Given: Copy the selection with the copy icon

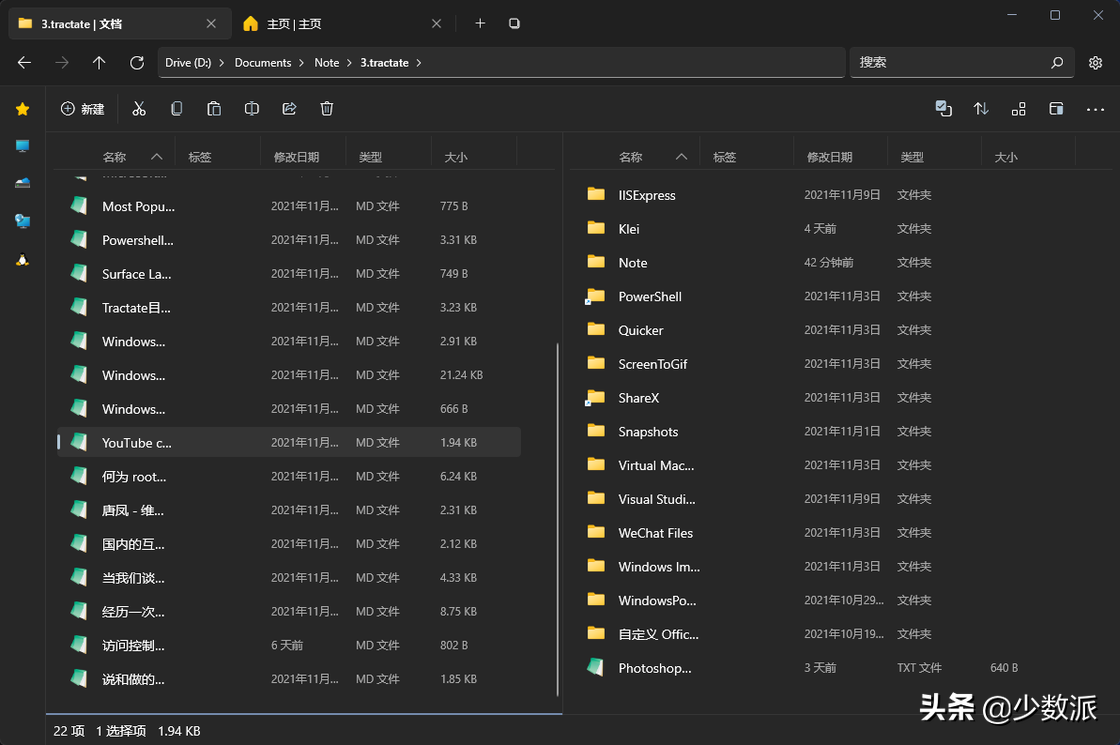Looking at the screenshot, I should [176, 108].
